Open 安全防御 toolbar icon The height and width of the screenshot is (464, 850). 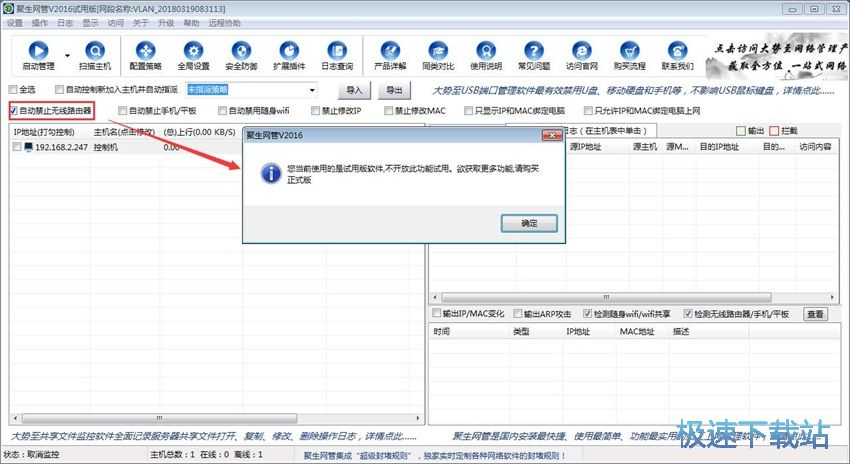[x=241, y=51]
